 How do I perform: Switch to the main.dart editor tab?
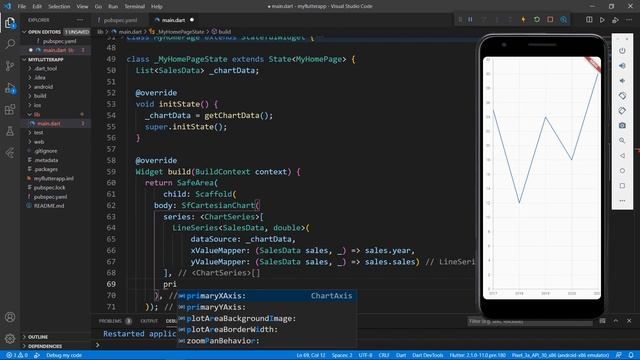[x=173, y=20]
